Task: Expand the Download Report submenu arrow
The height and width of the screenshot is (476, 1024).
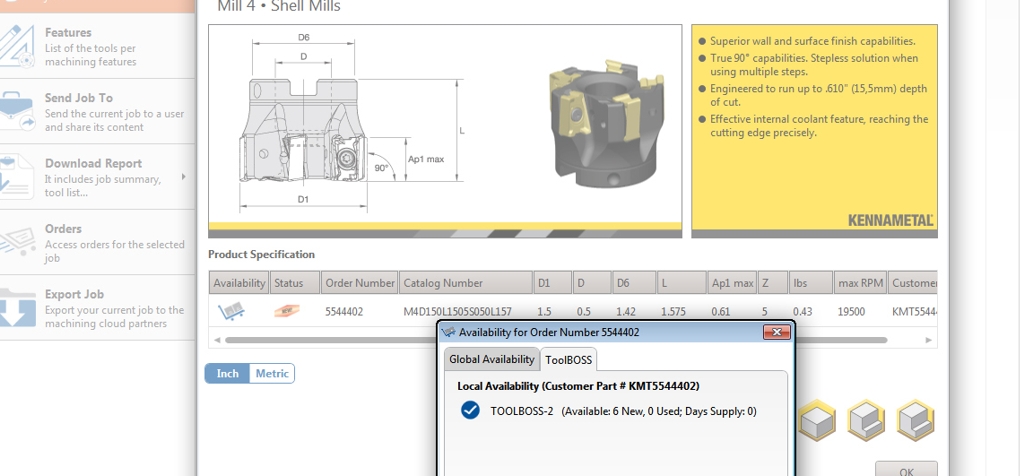Action: pos(184,176)
